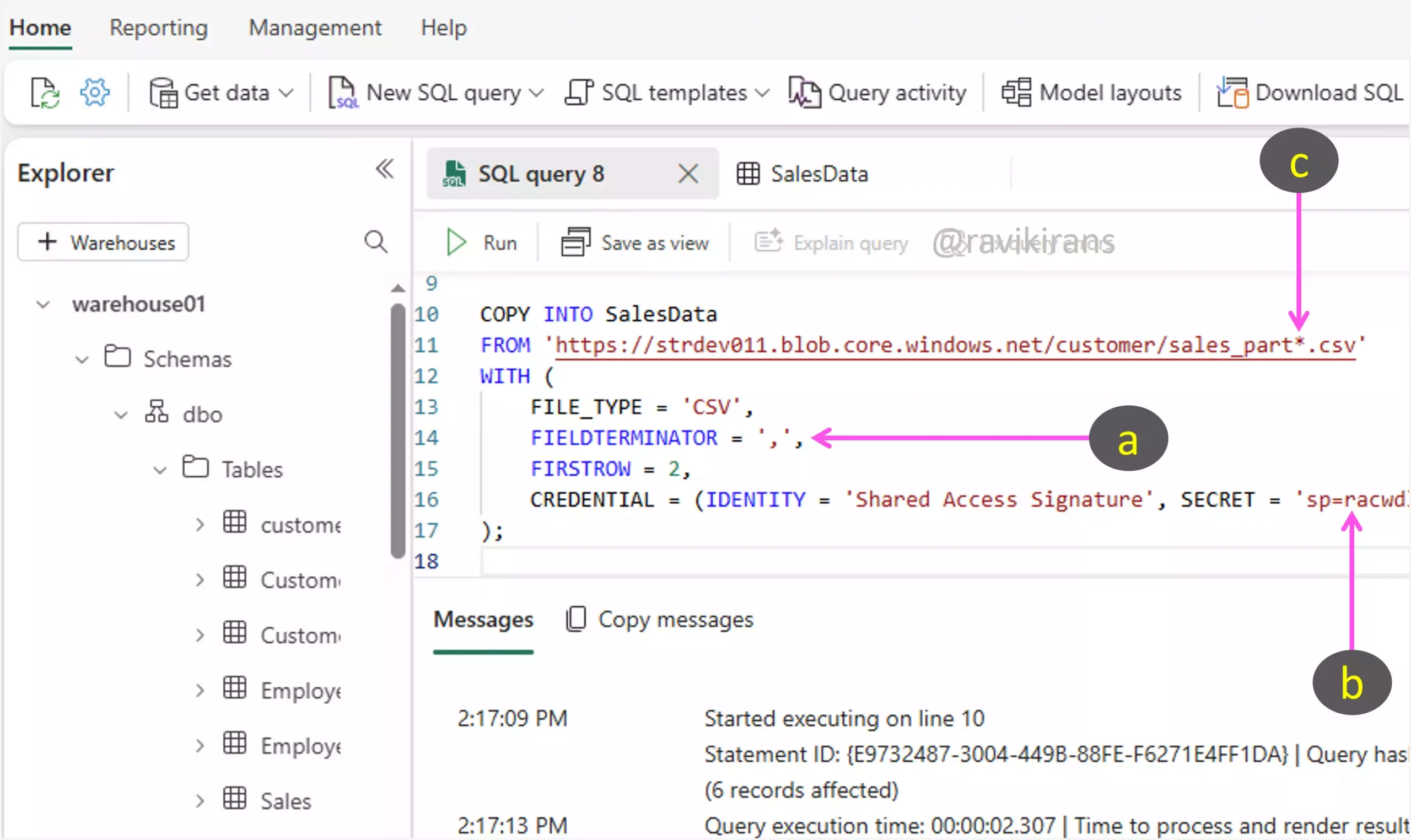Open the SQL templates dropdown
The height and width of the screenshot is (840, 1411).
pos(762,93)
